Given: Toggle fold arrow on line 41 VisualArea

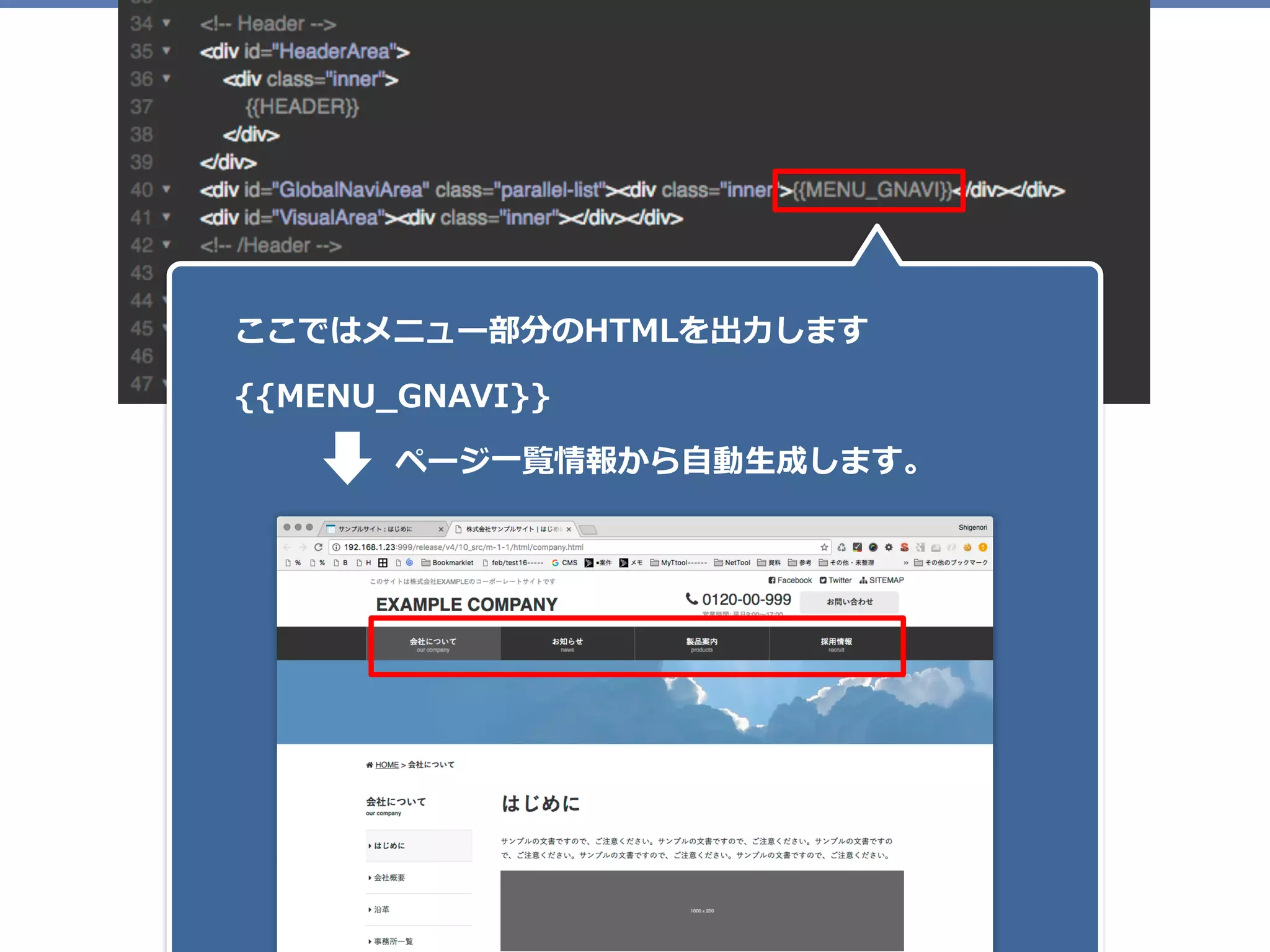Looking at the screenshot, I should [166, 217].
